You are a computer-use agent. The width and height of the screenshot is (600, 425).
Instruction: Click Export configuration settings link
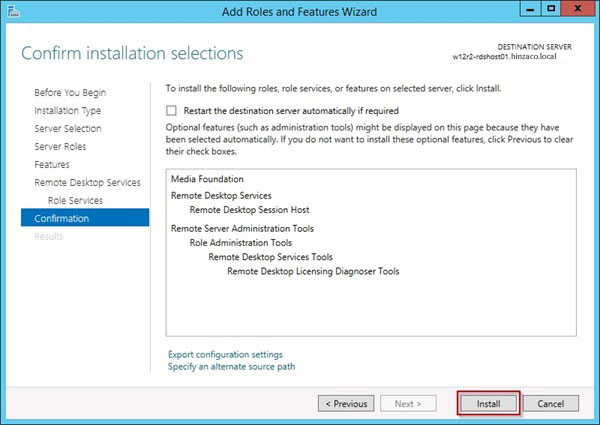(225, 355)
